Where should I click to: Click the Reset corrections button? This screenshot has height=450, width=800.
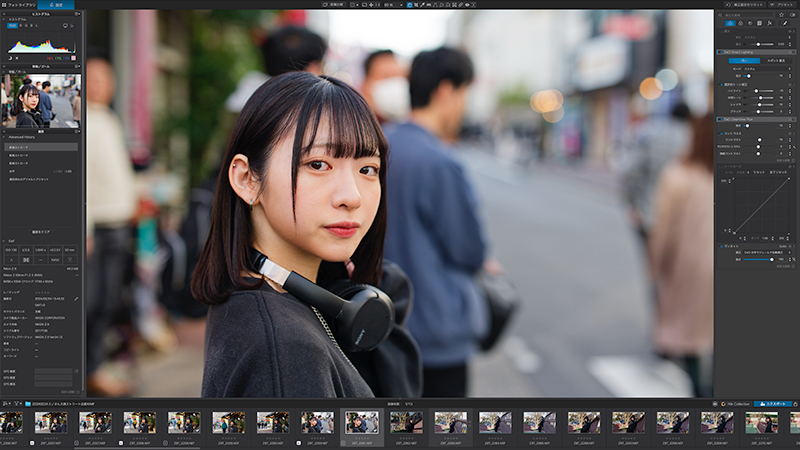point(746,5)
